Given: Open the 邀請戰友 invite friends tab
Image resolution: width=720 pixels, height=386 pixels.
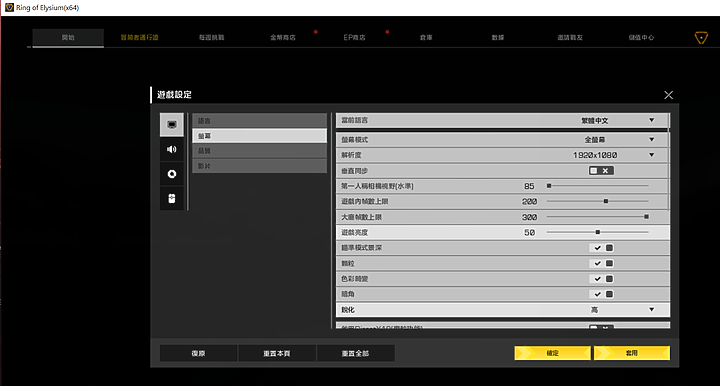Looking at the screenshot, I should 570,38.
